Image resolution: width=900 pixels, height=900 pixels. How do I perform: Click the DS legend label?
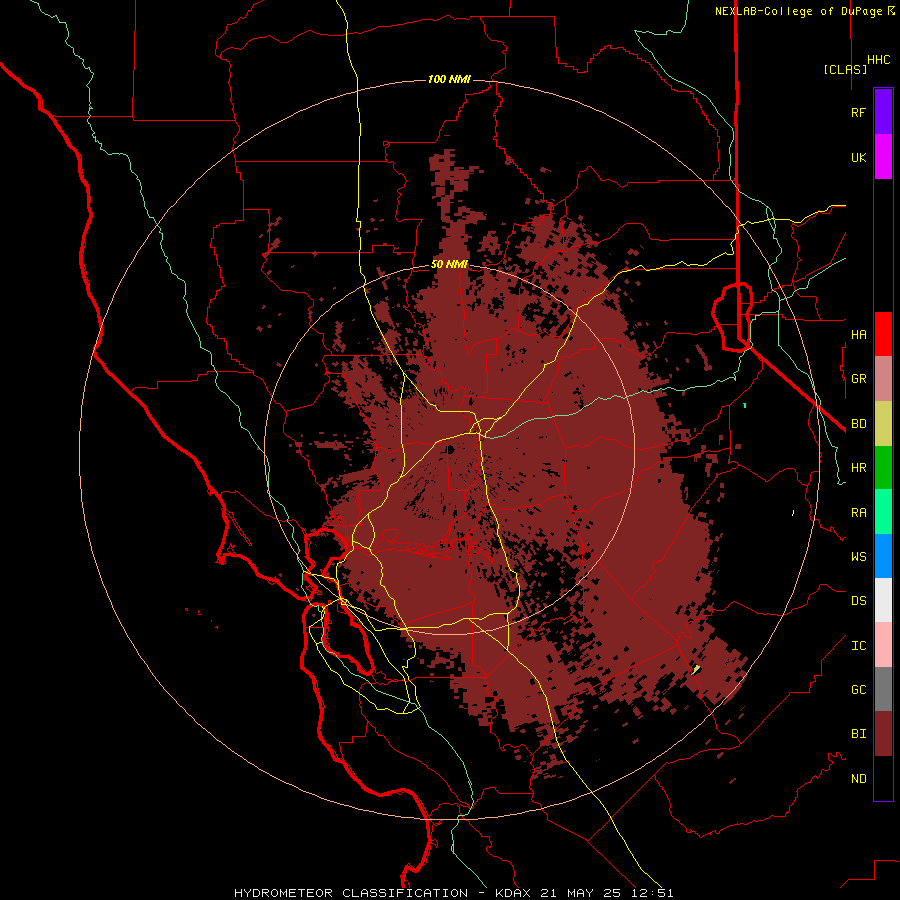tap(858, 601)
